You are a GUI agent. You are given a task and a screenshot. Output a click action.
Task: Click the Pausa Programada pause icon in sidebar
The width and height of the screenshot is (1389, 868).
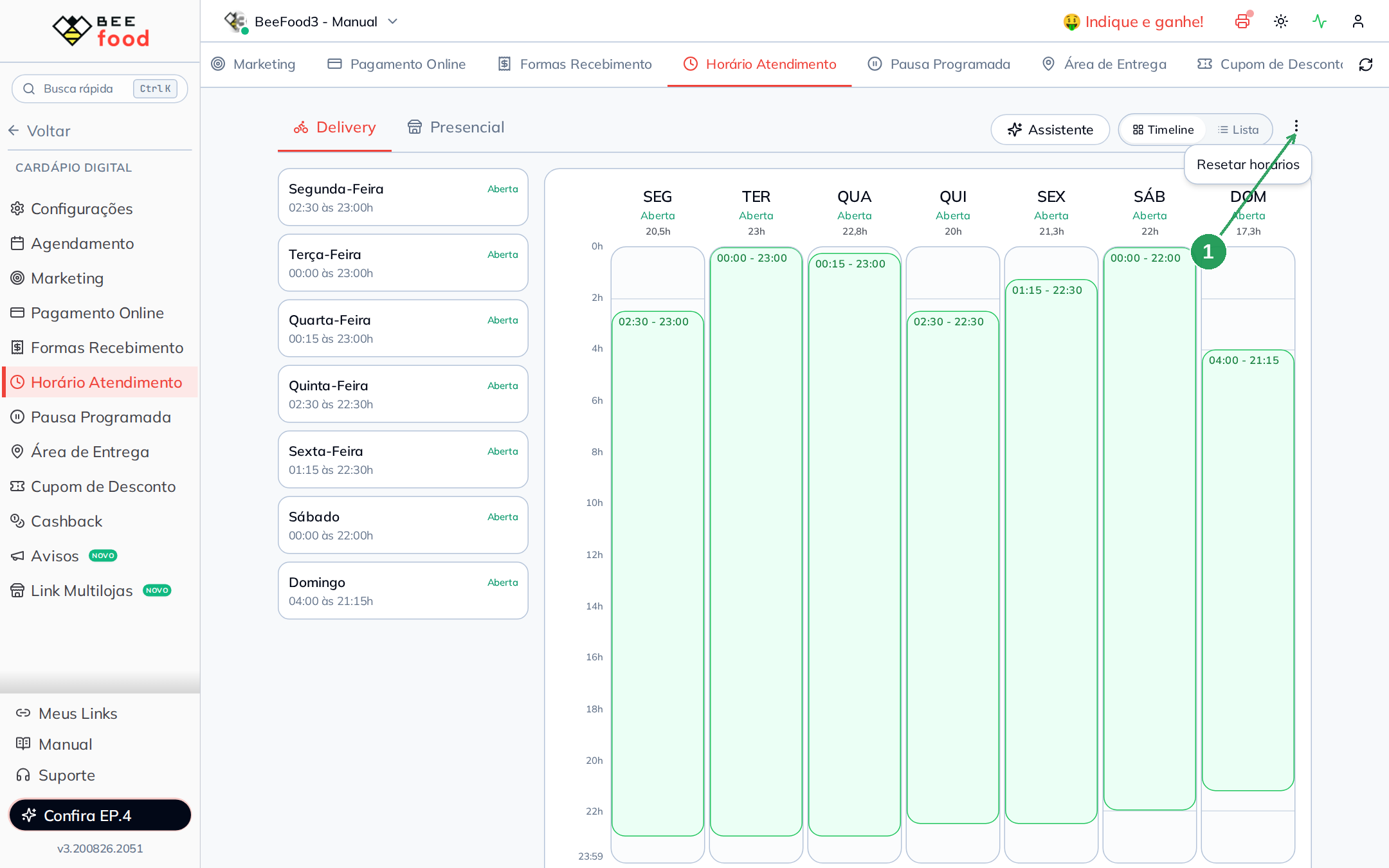click(x=17, y=417)
